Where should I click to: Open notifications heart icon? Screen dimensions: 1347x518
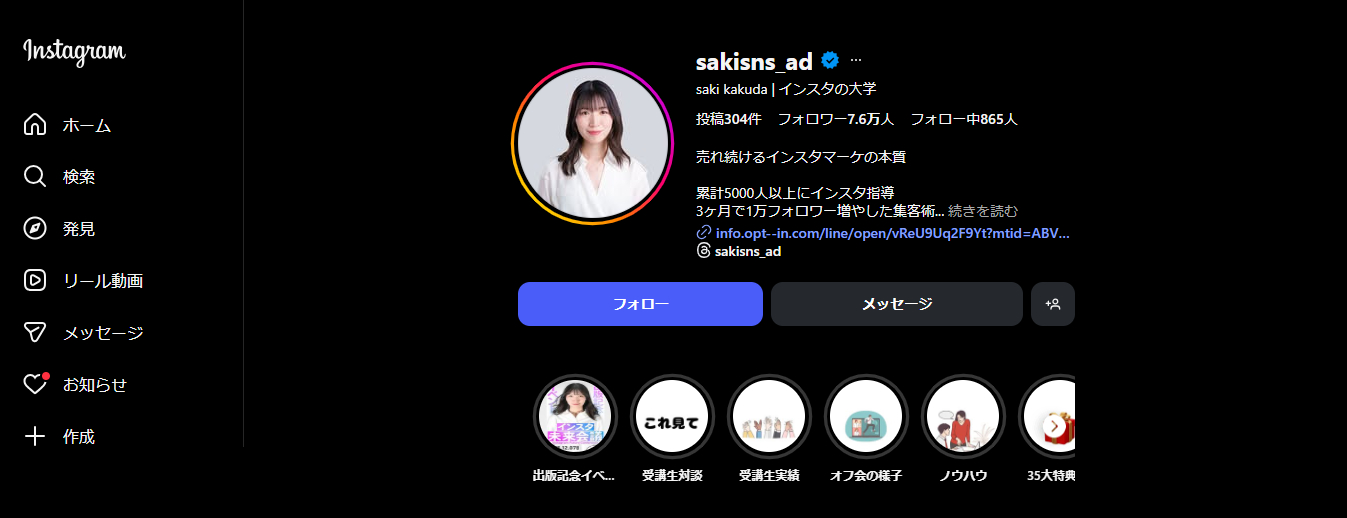(35, 384)
